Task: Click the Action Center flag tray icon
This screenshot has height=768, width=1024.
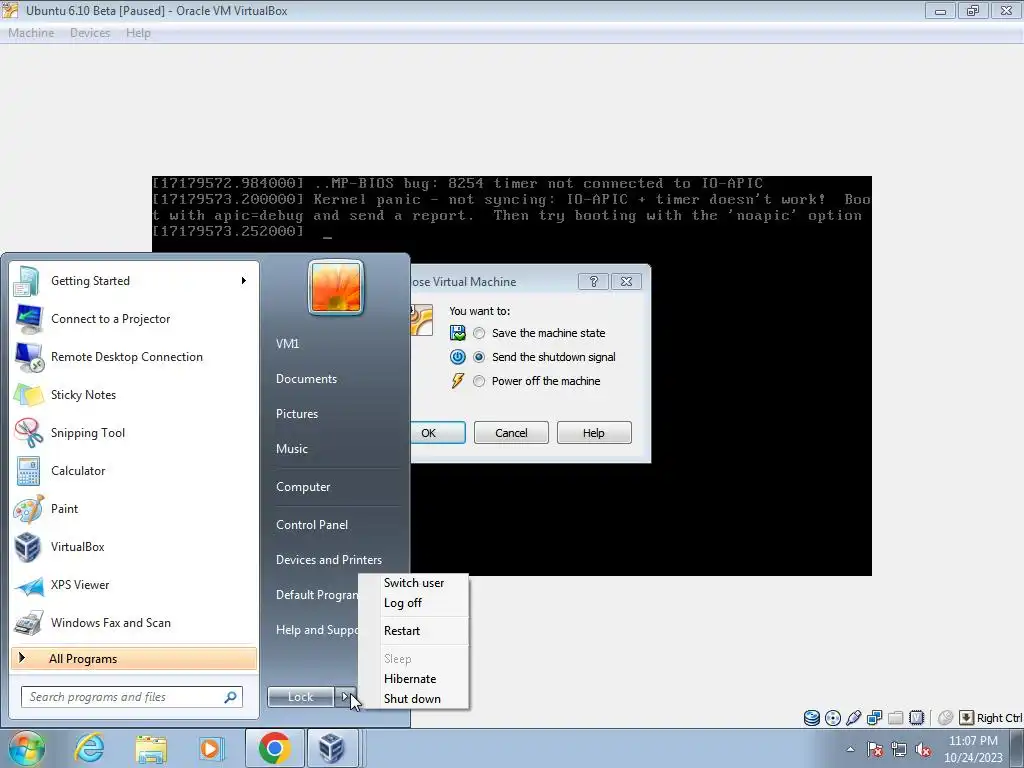Action: (x=875, y=749)
